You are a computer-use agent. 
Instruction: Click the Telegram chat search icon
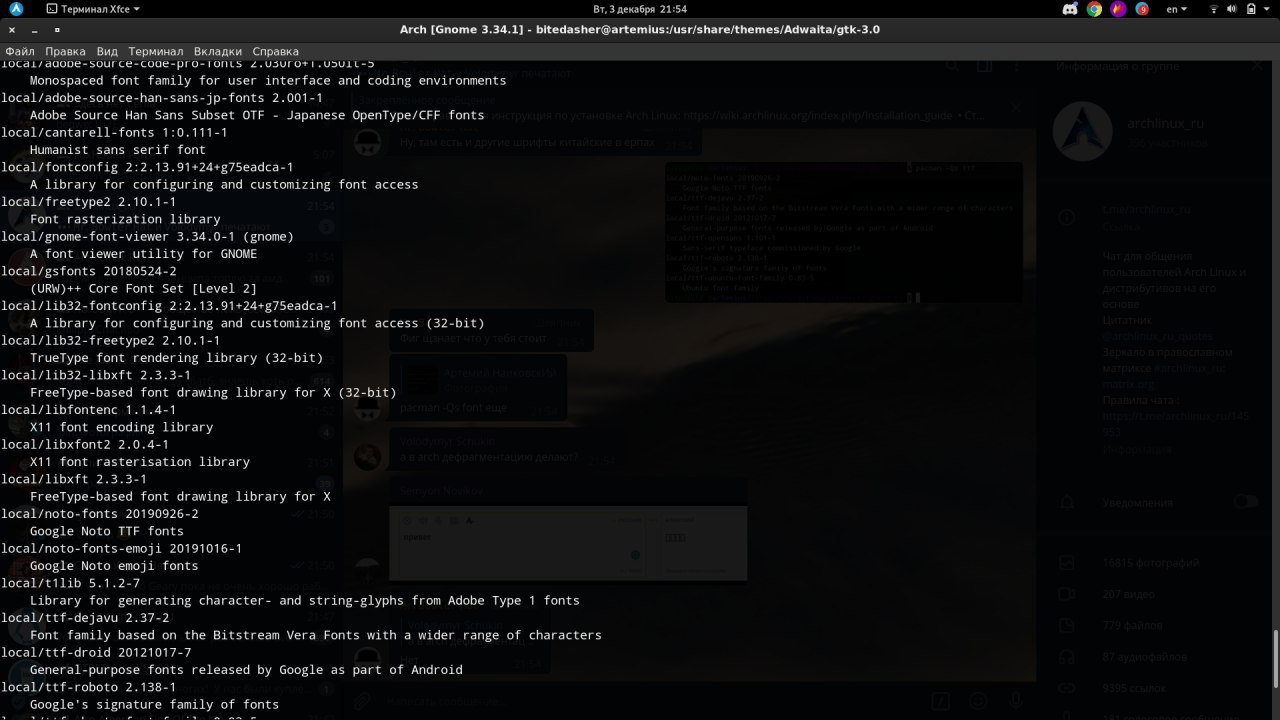[x=953, y=66]
